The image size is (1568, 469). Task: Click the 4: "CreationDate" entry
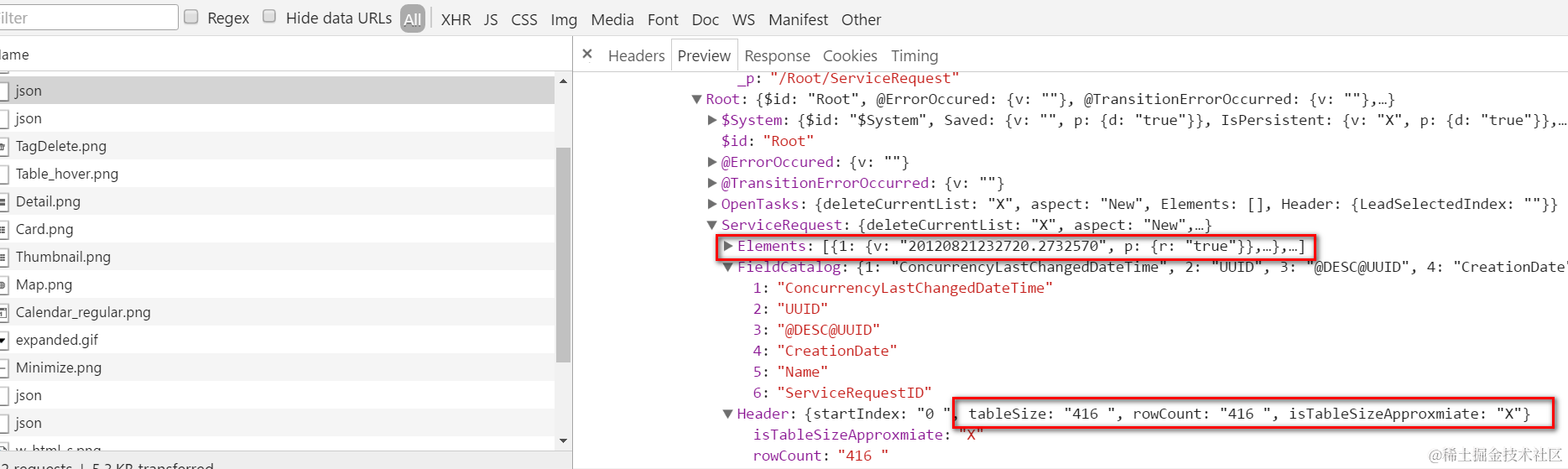point(825,351)
